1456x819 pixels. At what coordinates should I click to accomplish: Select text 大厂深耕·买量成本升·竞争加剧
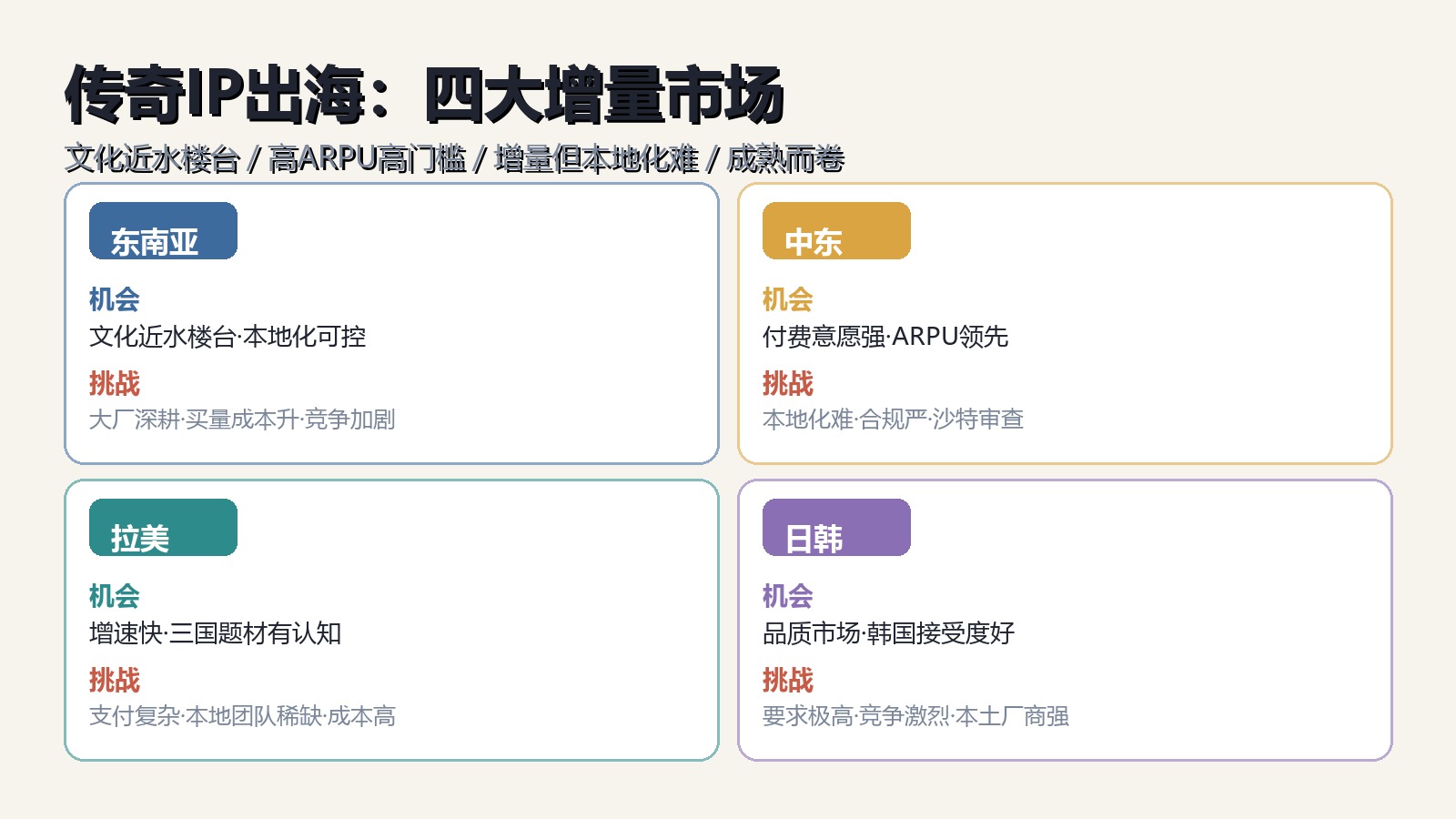click(242, 420)
